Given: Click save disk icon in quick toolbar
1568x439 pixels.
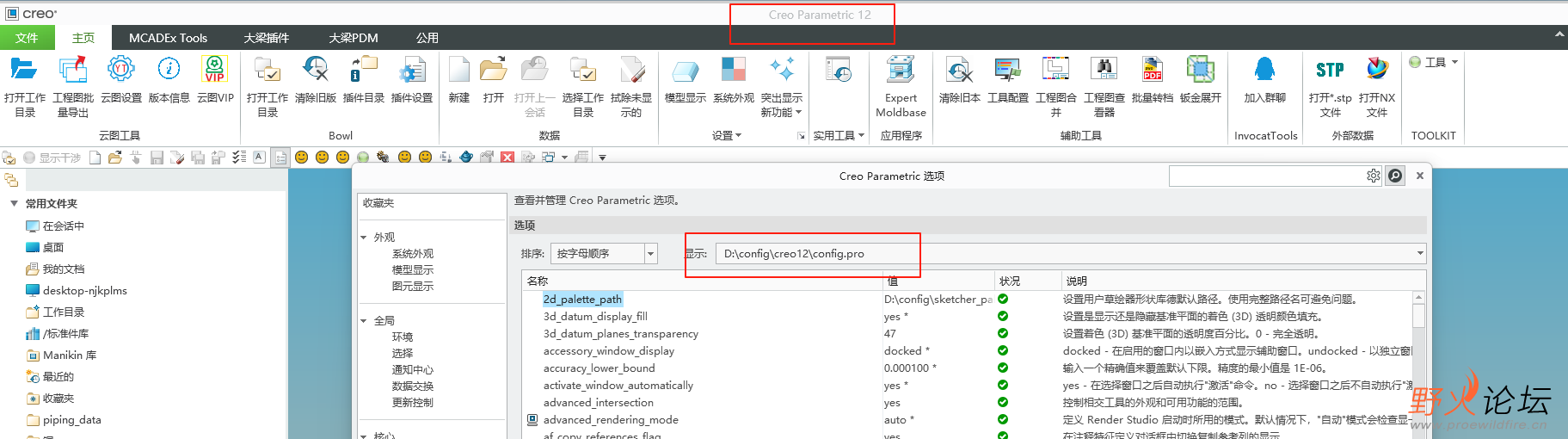Looking at the screenshot, I should (157, 157).
